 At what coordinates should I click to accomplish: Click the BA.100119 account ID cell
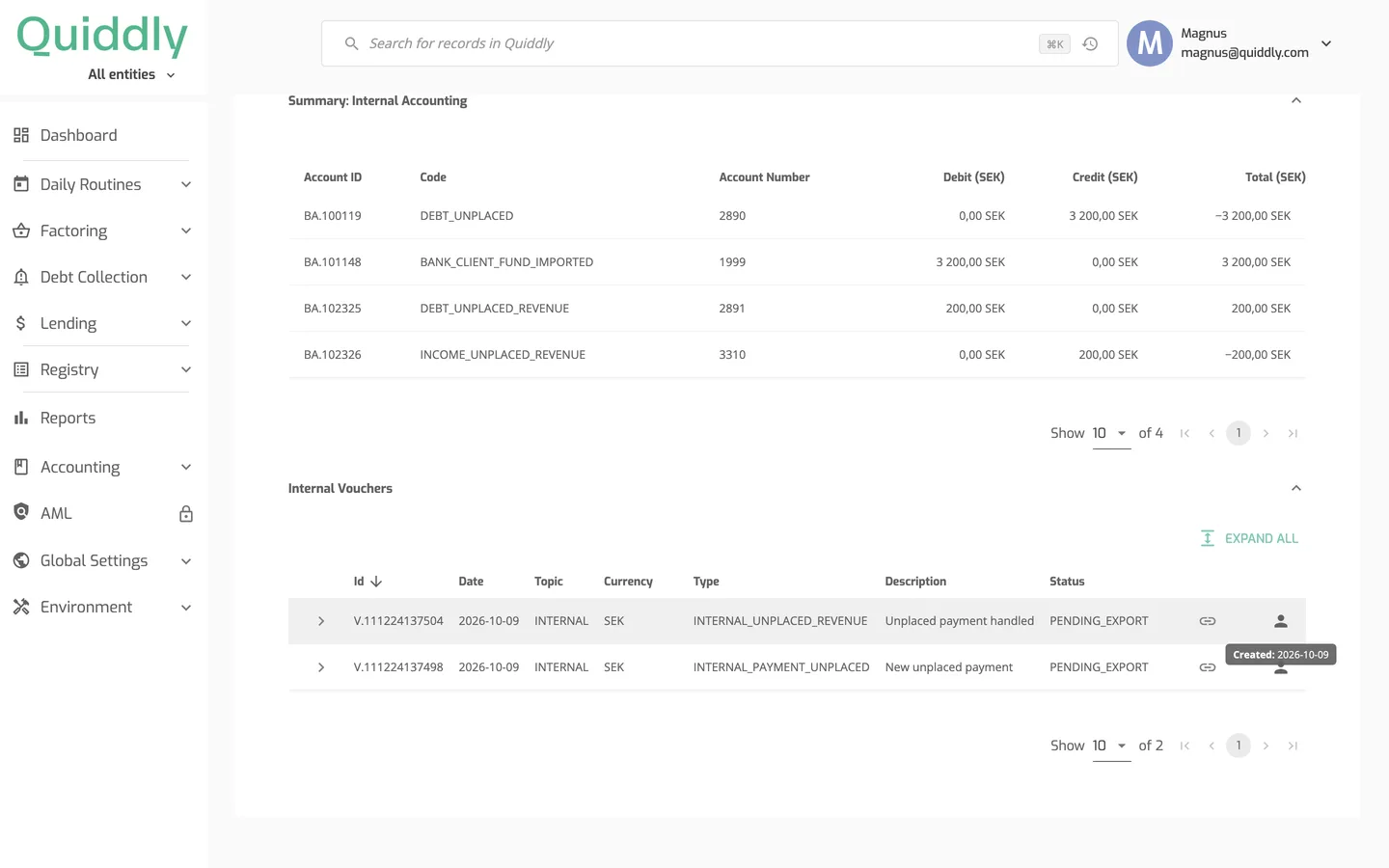[x=333, y=216]
